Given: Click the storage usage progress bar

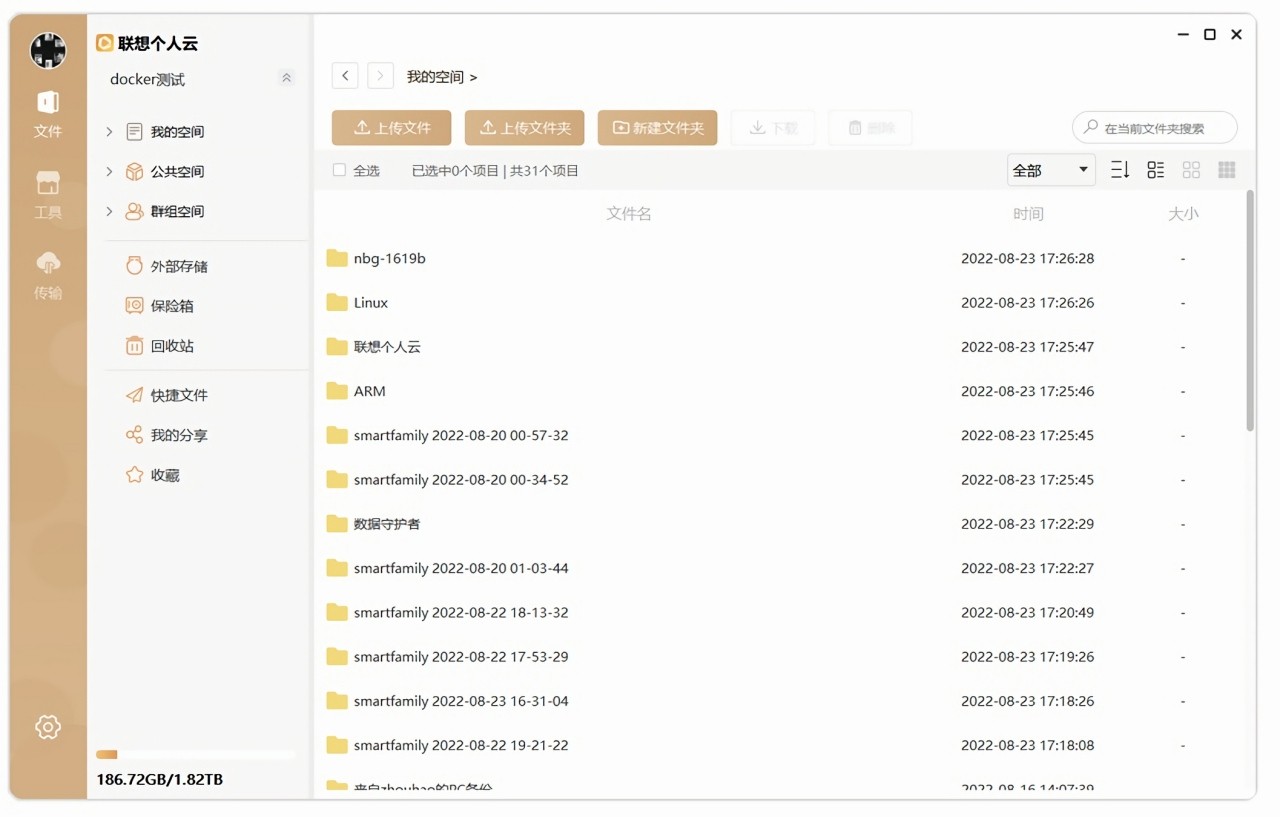Looking at the screenshot, I should 195,755.
